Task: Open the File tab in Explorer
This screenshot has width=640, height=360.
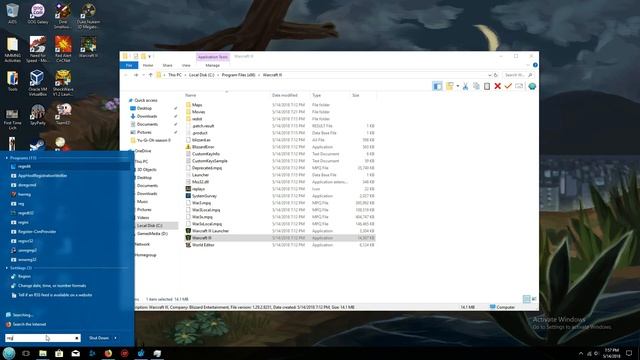Action: 129,65
